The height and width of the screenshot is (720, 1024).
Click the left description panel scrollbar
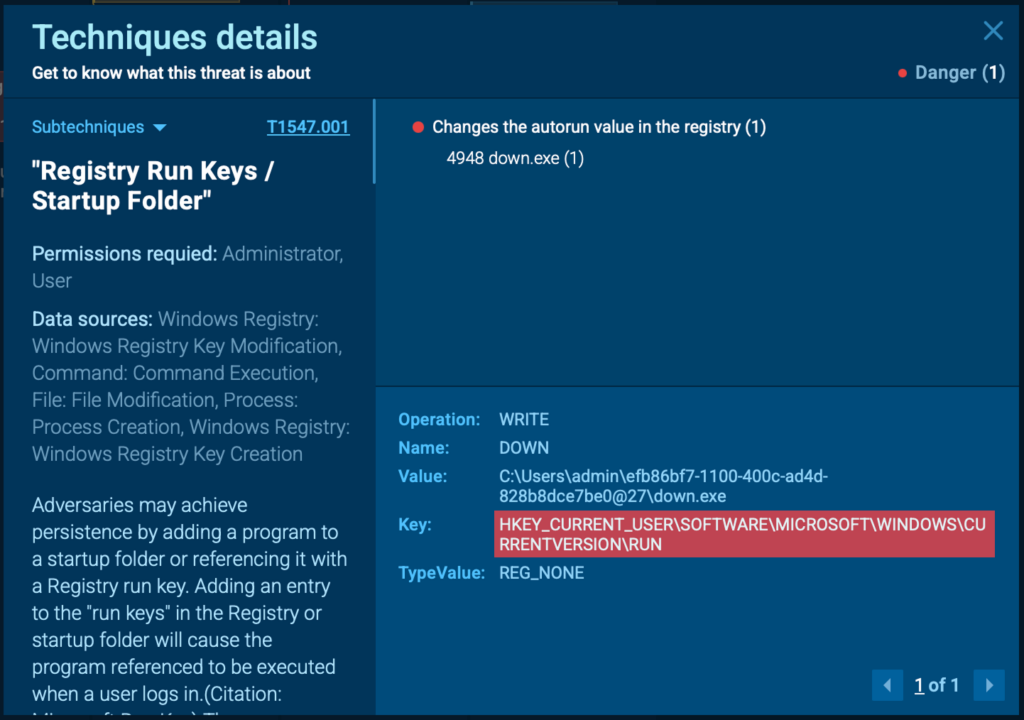click(374, 142)
